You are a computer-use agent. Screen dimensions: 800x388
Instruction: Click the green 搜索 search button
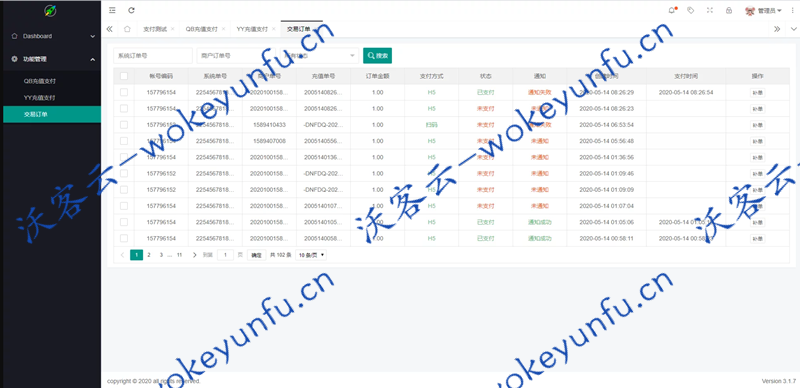378,56
